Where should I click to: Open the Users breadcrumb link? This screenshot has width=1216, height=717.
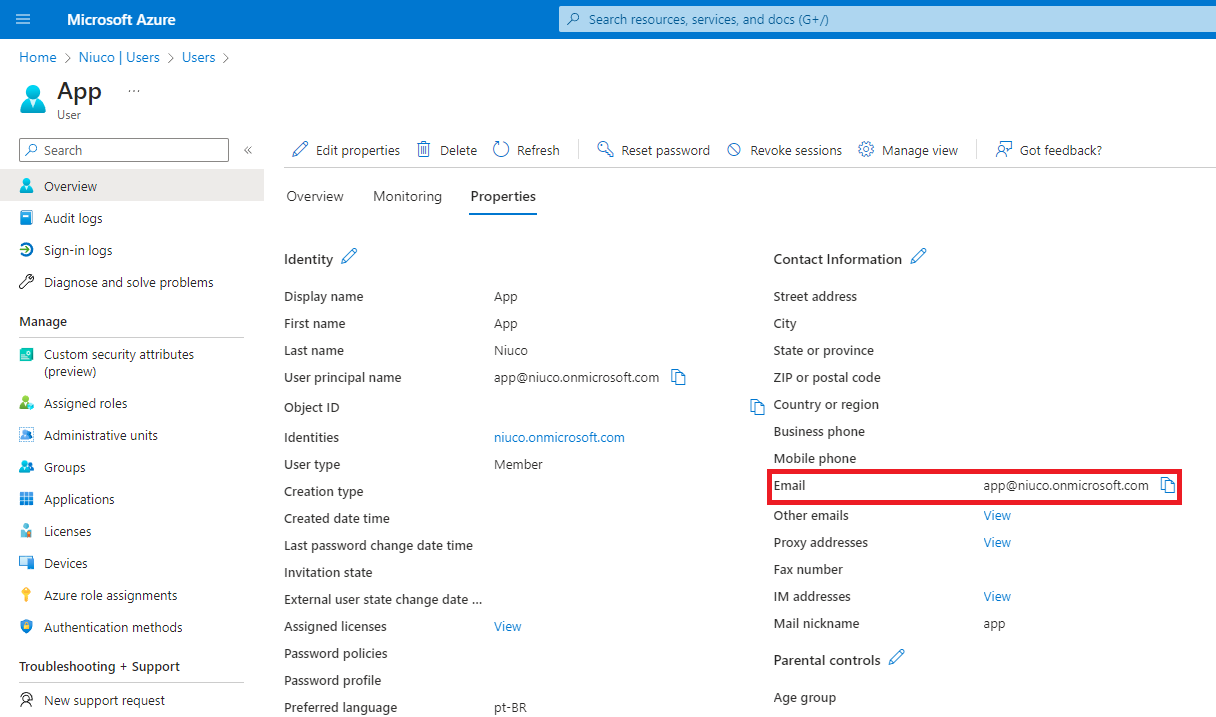[198, 57]
